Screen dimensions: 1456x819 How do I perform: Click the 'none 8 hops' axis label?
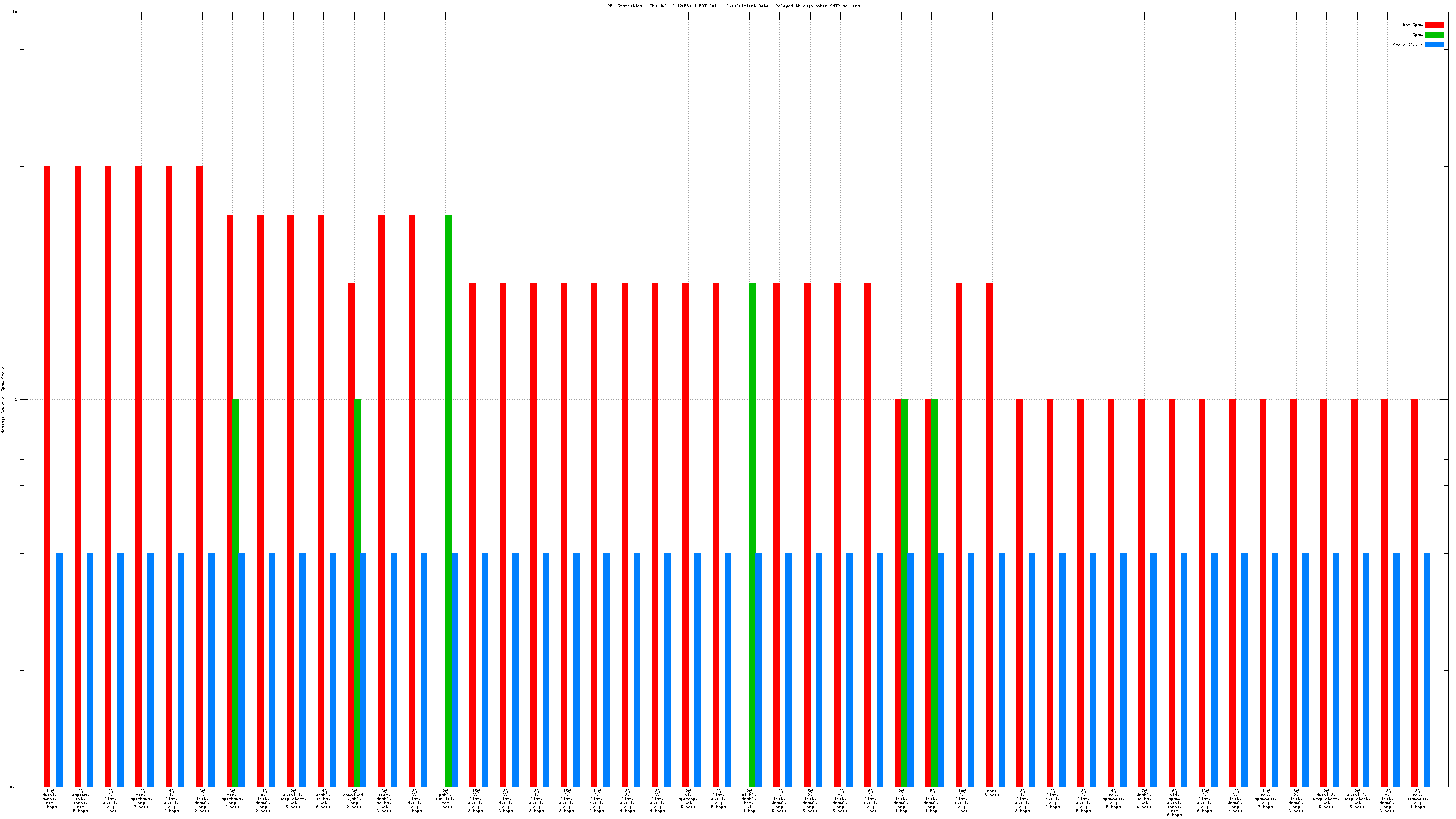click(x=992, y=793)
